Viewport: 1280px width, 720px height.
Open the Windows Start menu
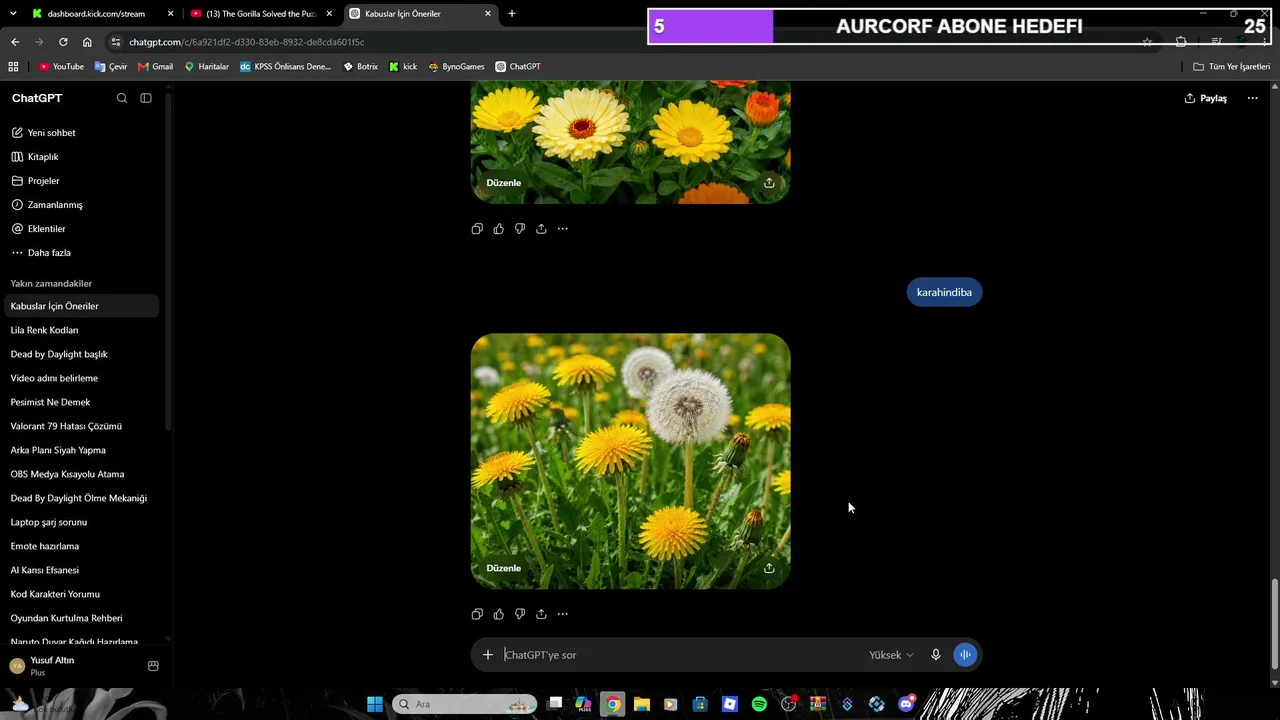click(375, 704)
